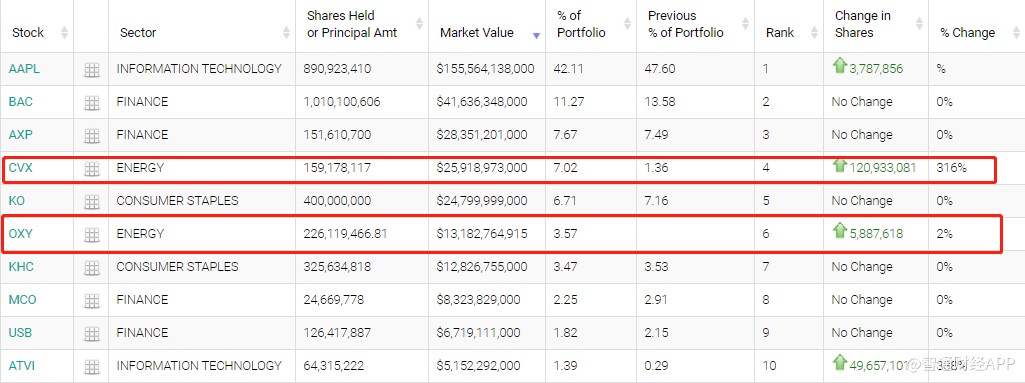This screenshot has height=383, width=1025.
Task: Select market value $25,918,973,000
Action: [482, 168]
